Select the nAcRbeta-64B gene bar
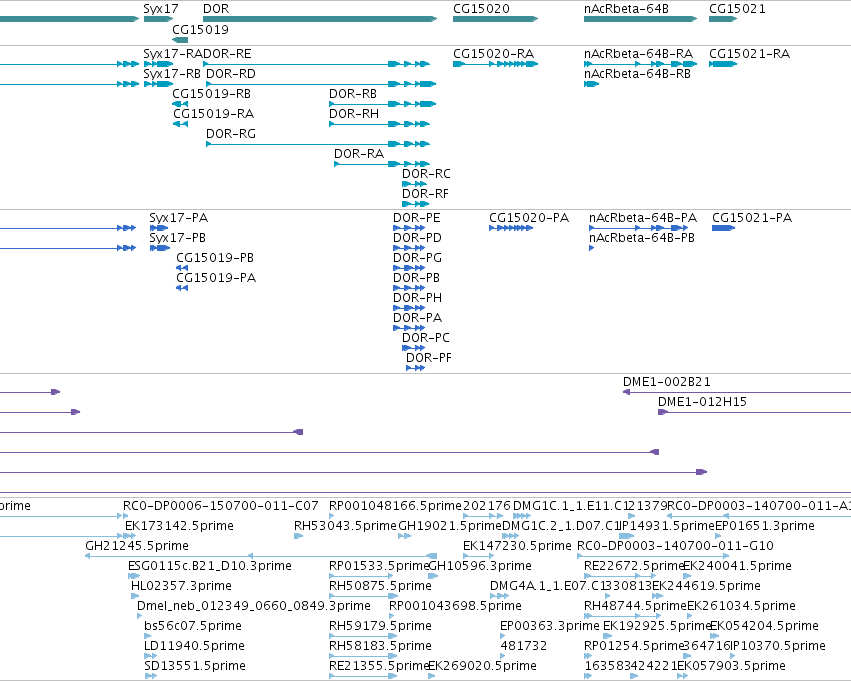This screenshot has height=681, width=851. [x=640, y=19]
